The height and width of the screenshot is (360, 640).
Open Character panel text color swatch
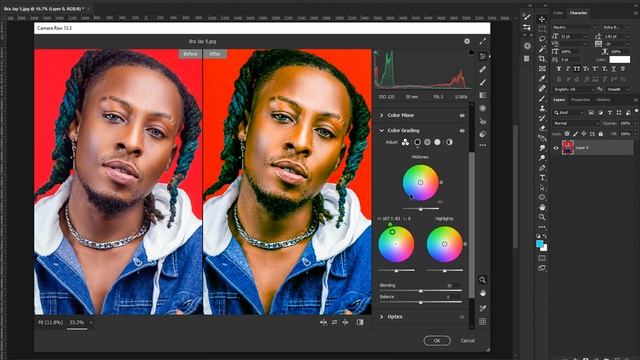coord(620,60)
